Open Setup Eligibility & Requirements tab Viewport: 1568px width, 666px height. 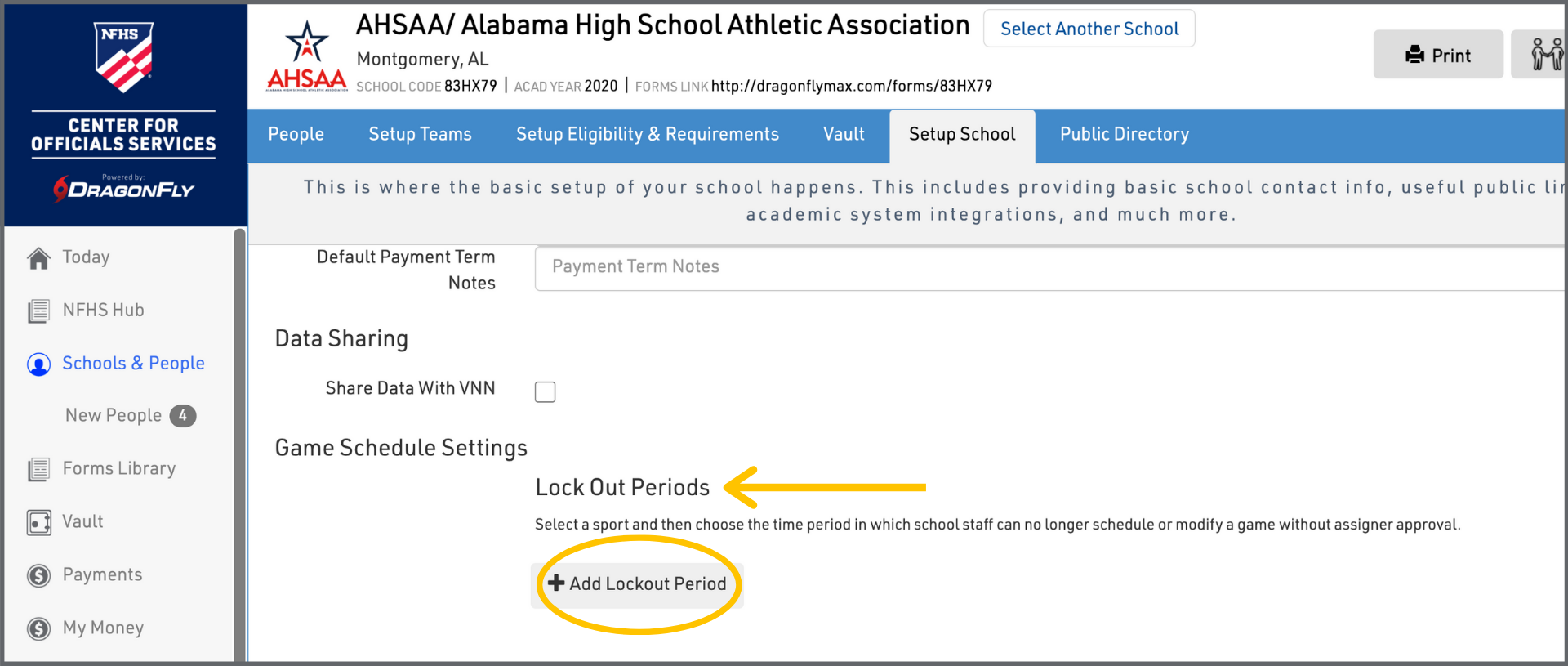tap(647, 135)
